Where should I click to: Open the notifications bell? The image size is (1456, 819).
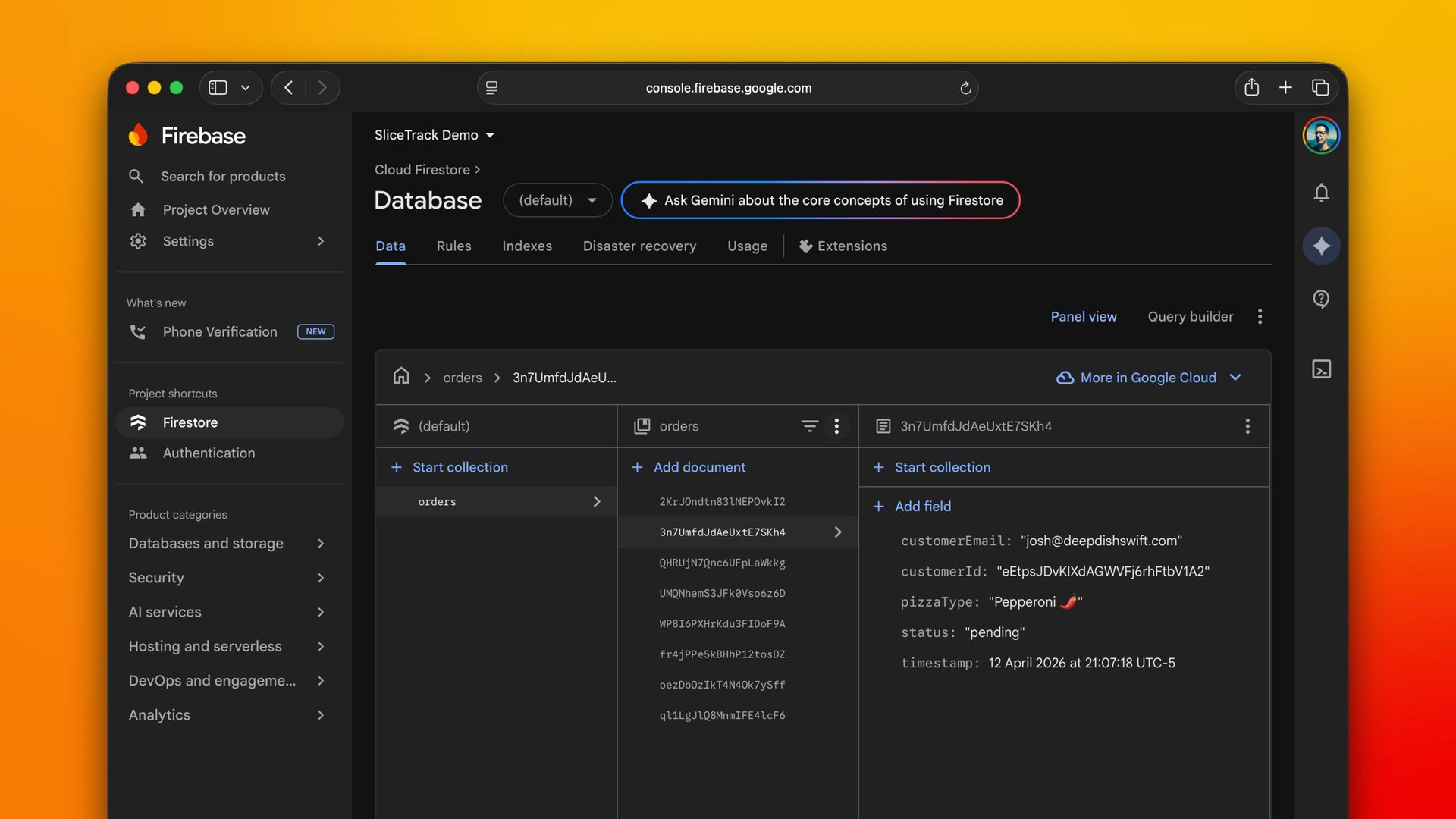(1321, 193)
